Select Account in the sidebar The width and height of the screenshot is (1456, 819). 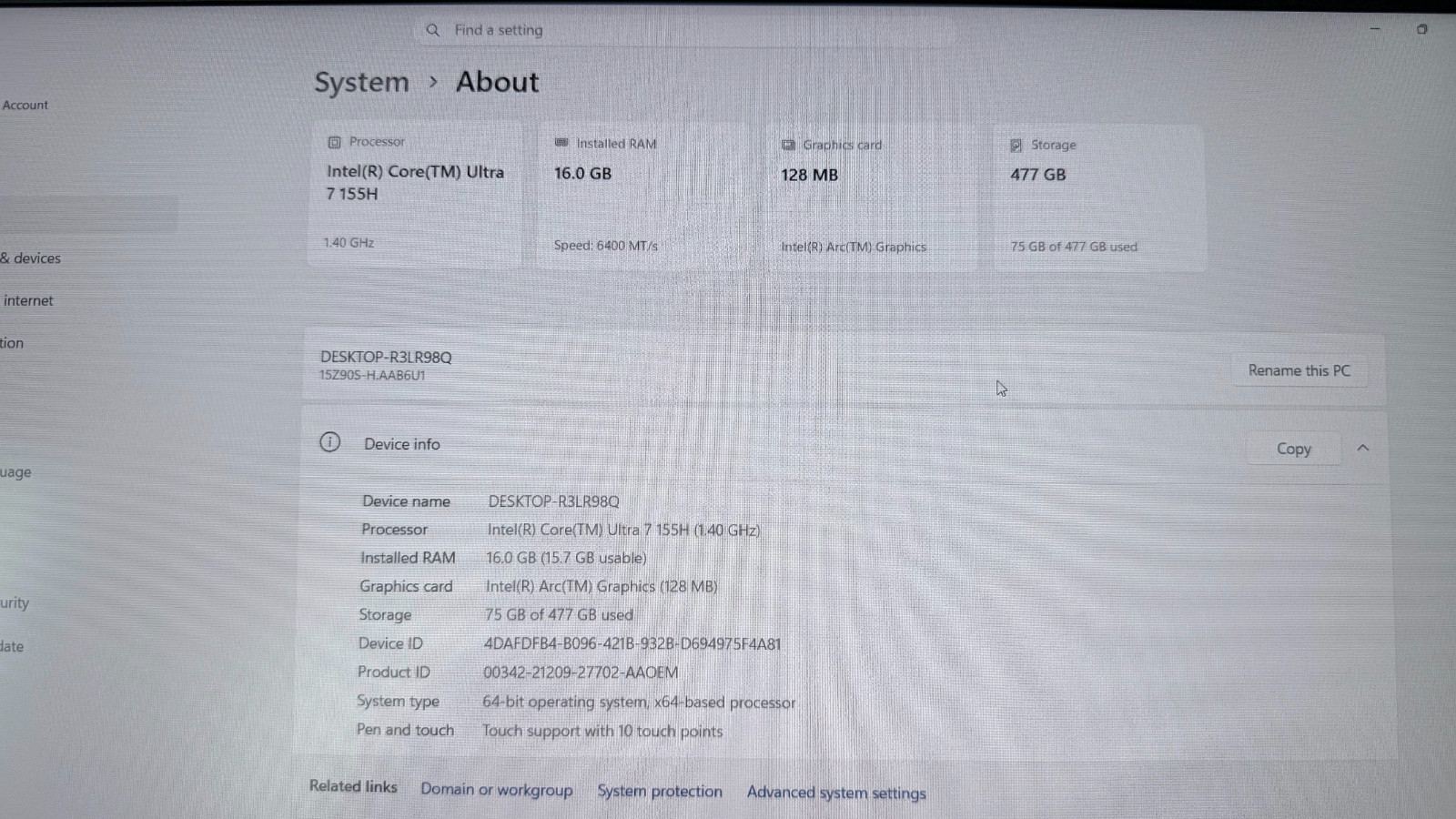click(25, 105)
